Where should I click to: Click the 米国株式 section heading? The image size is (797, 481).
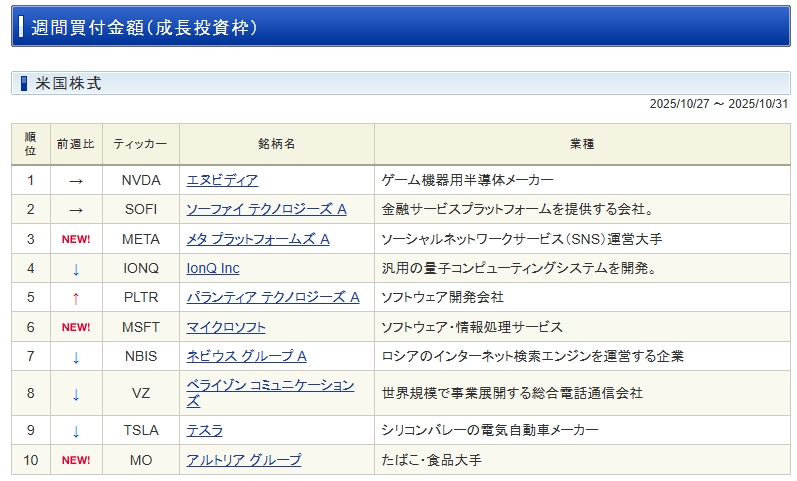point(68,83)
